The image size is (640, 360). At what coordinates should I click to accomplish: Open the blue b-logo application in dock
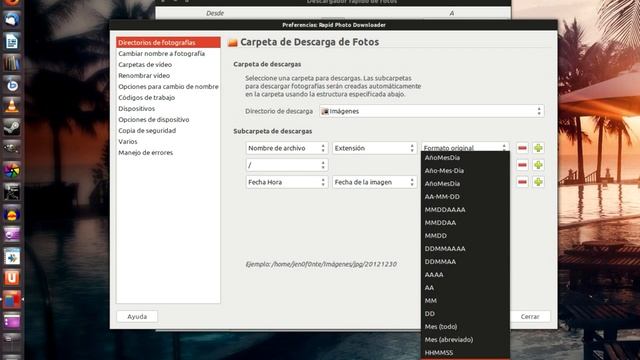[x=11, y=84]
